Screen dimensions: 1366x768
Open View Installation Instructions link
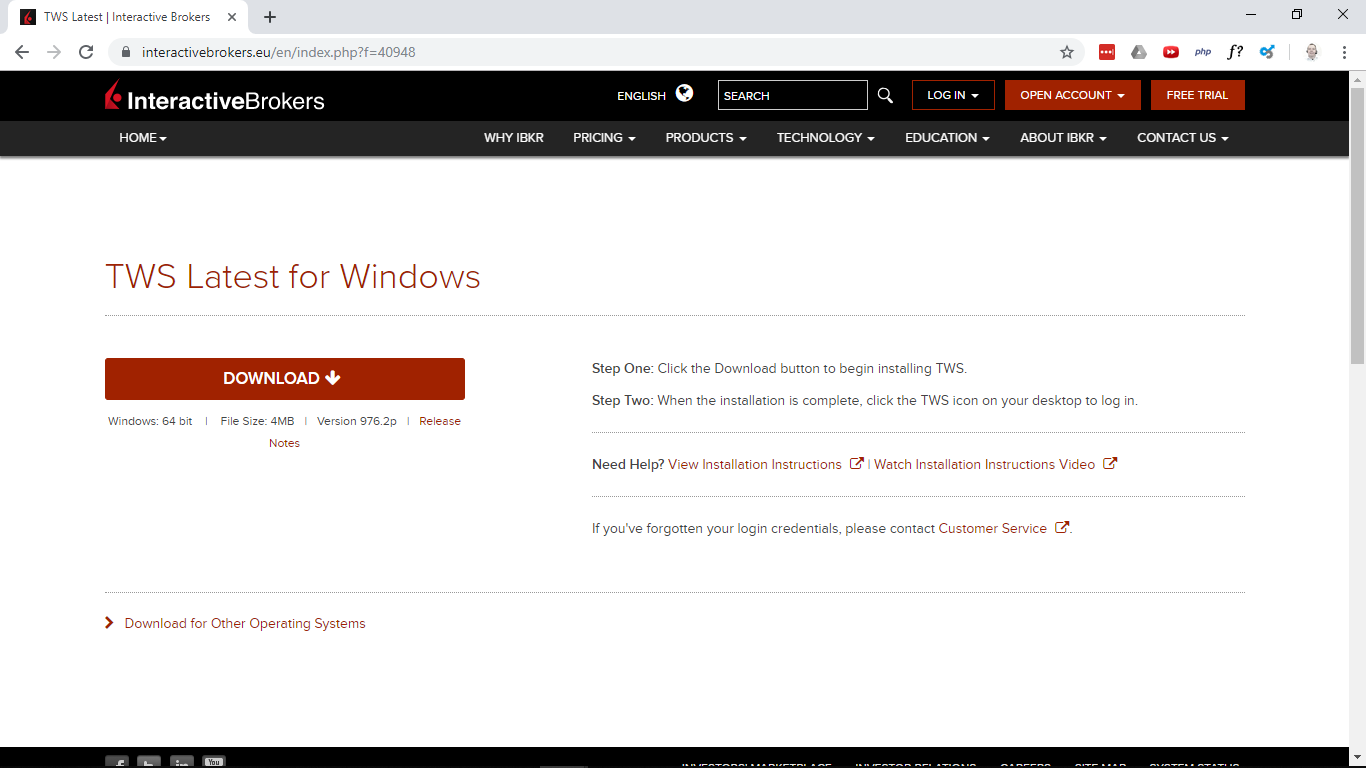755,464
